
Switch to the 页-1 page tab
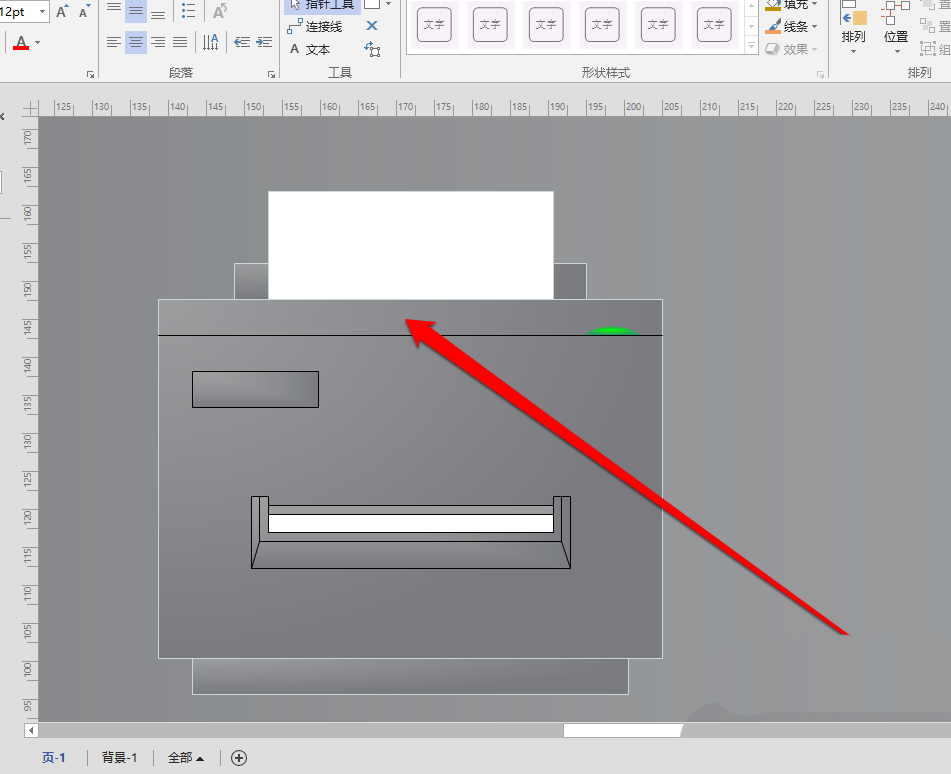point(53,758)
